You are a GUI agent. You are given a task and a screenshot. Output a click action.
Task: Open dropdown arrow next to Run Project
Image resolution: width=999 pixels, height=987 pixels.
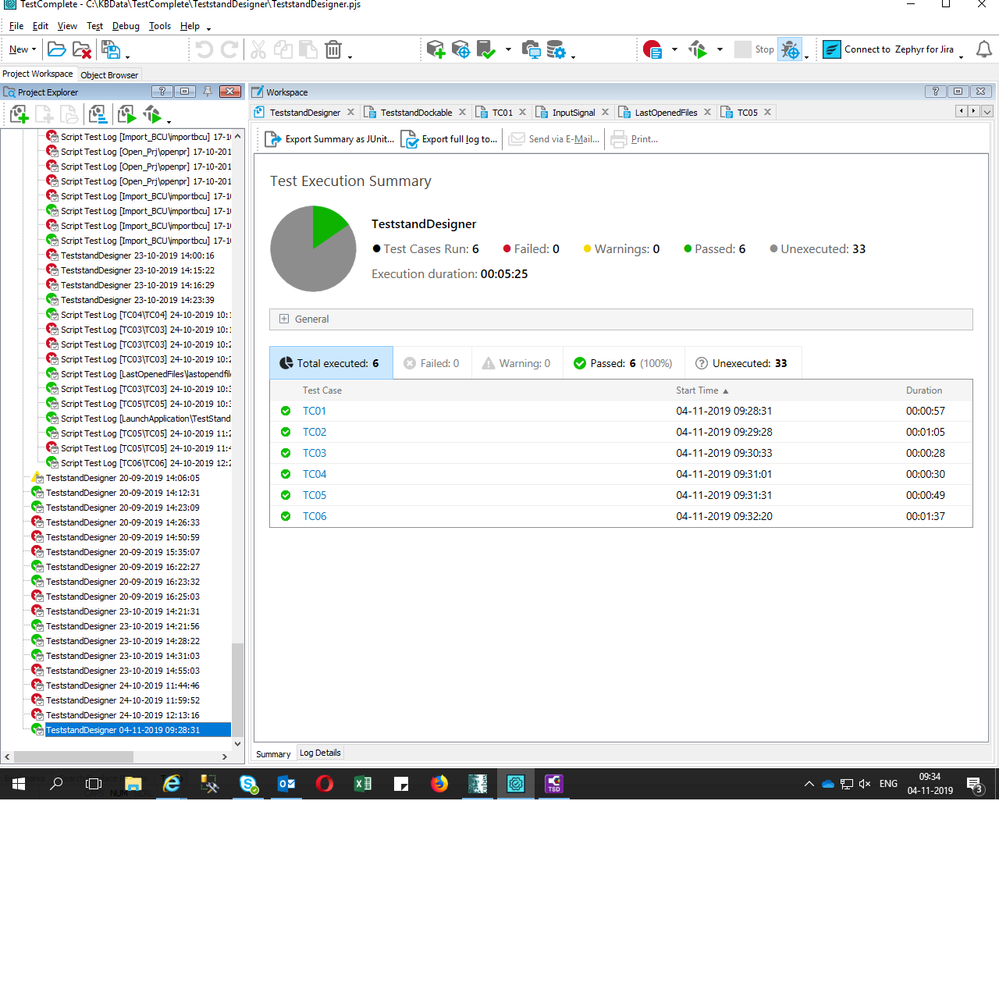tap(720, 49)
